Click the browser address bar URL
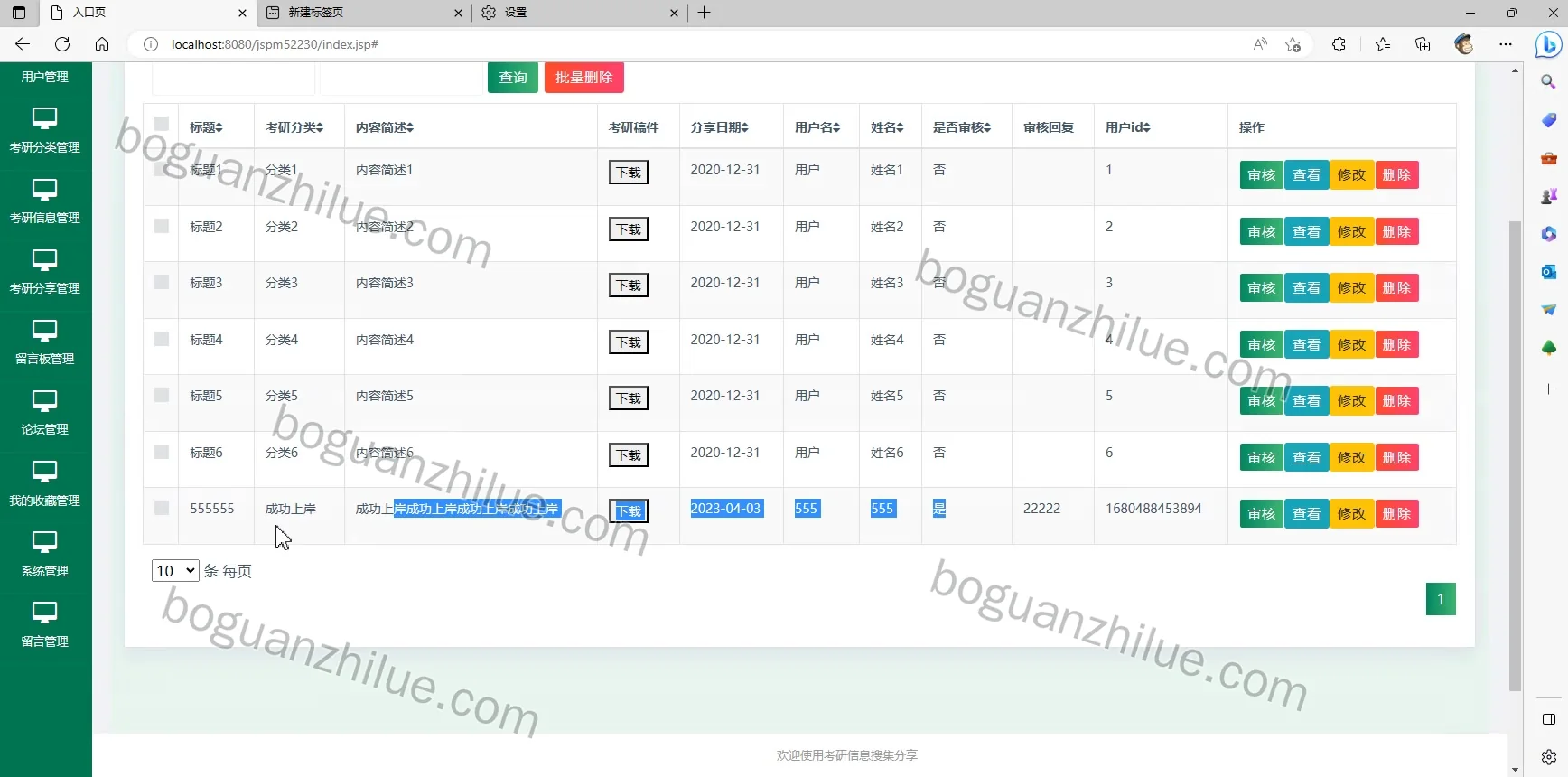Viewport: 1568px width, 777px height. point(275,44)
